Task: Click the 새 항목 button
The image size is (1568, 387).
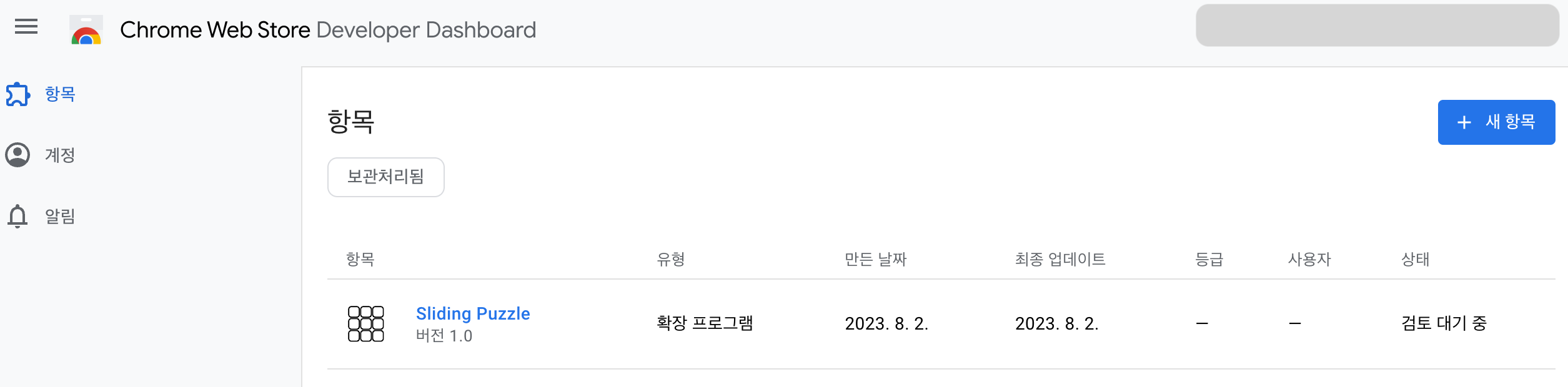Action: click(1496, 122)
